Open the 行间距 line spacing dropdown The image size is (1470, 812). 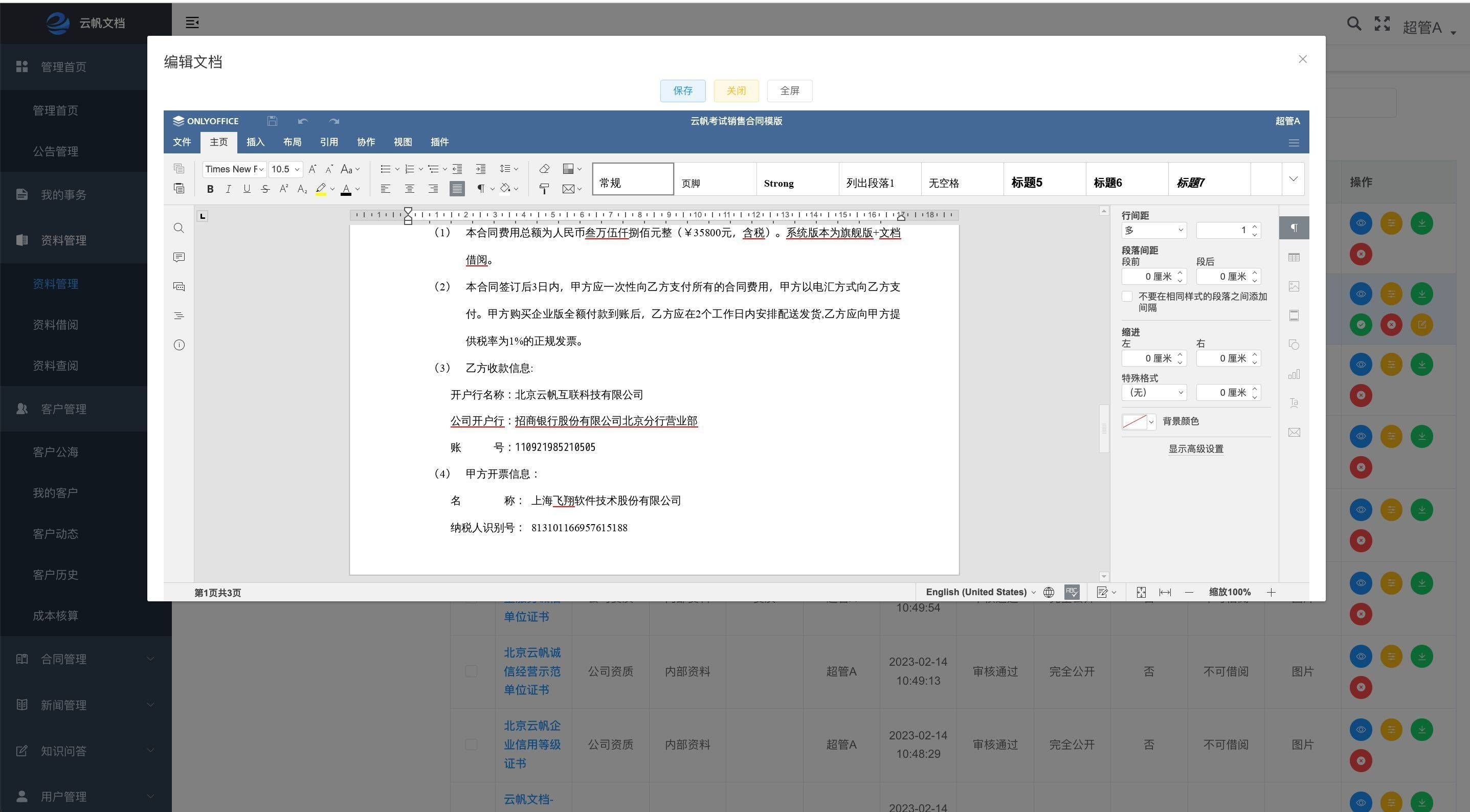[x=1154, y=230]
